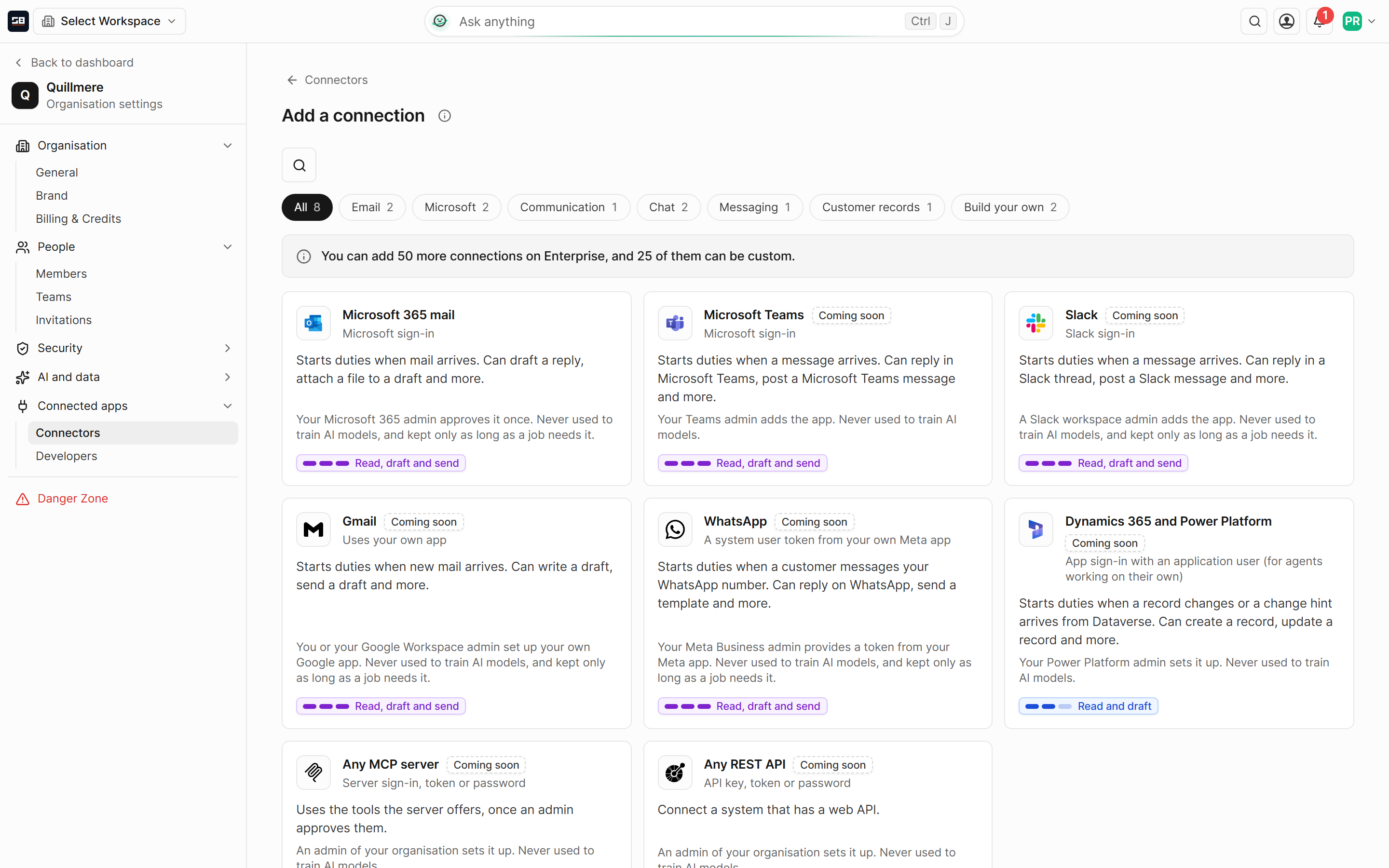Screen dimensions: 1389x868
Task: Expand the Security section
Action: pyautogui.click(x=227, y=348)
